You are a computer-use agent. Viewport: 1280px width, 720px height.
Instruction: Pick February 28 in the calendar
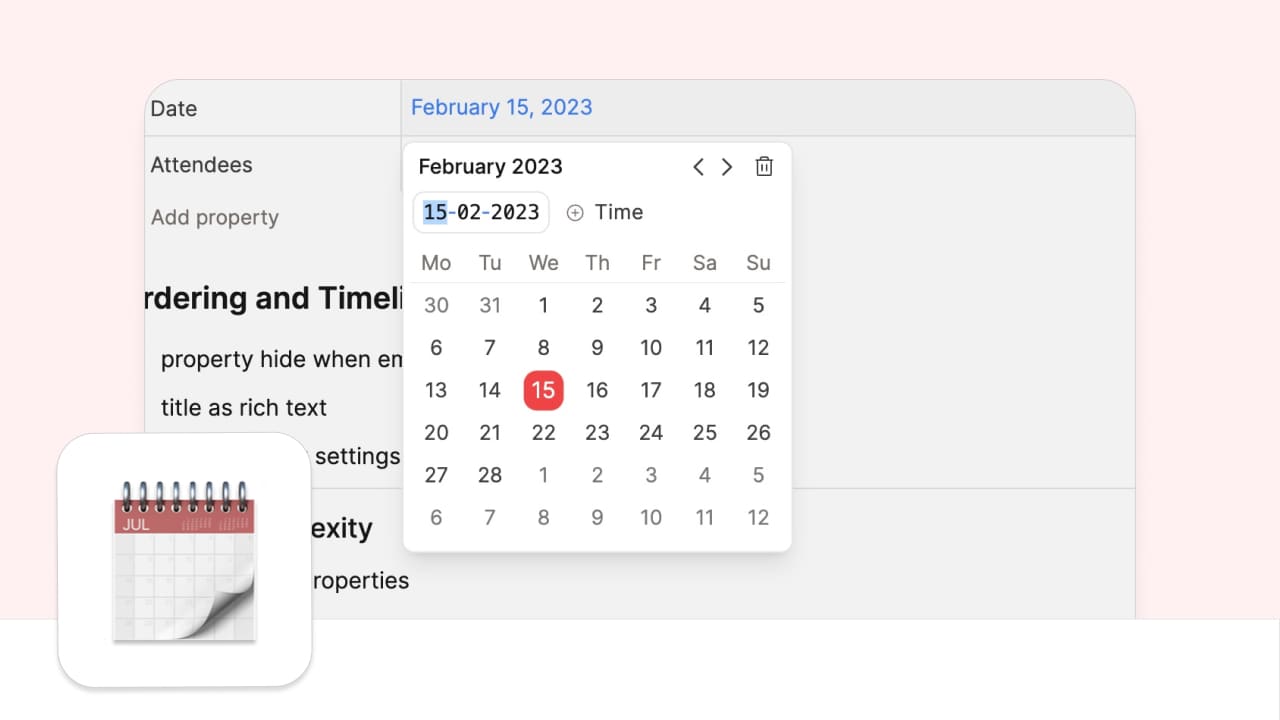[490, 475]
